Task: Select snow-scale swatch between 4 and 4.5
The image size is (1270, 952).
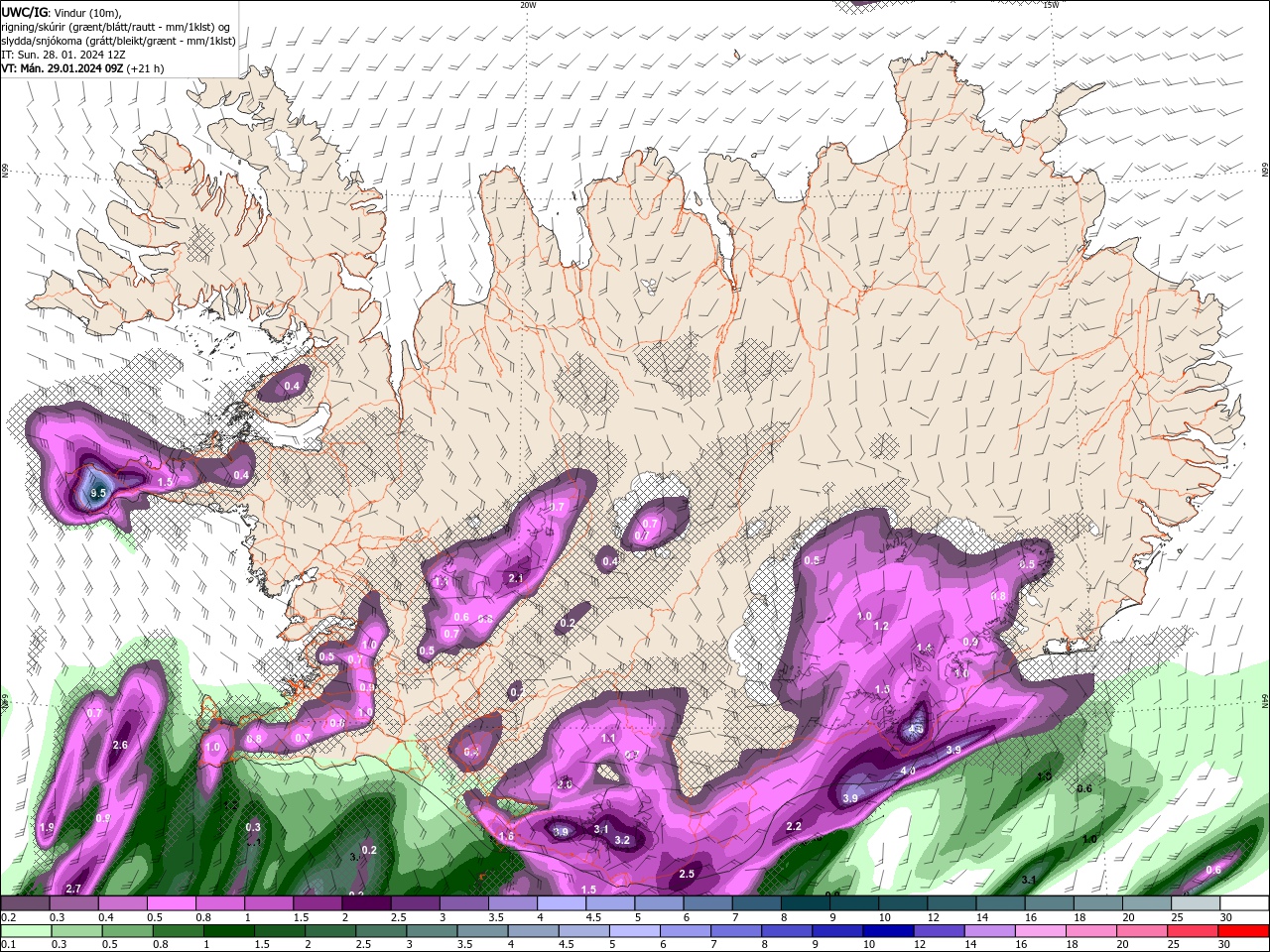Action: click(562, 903)
